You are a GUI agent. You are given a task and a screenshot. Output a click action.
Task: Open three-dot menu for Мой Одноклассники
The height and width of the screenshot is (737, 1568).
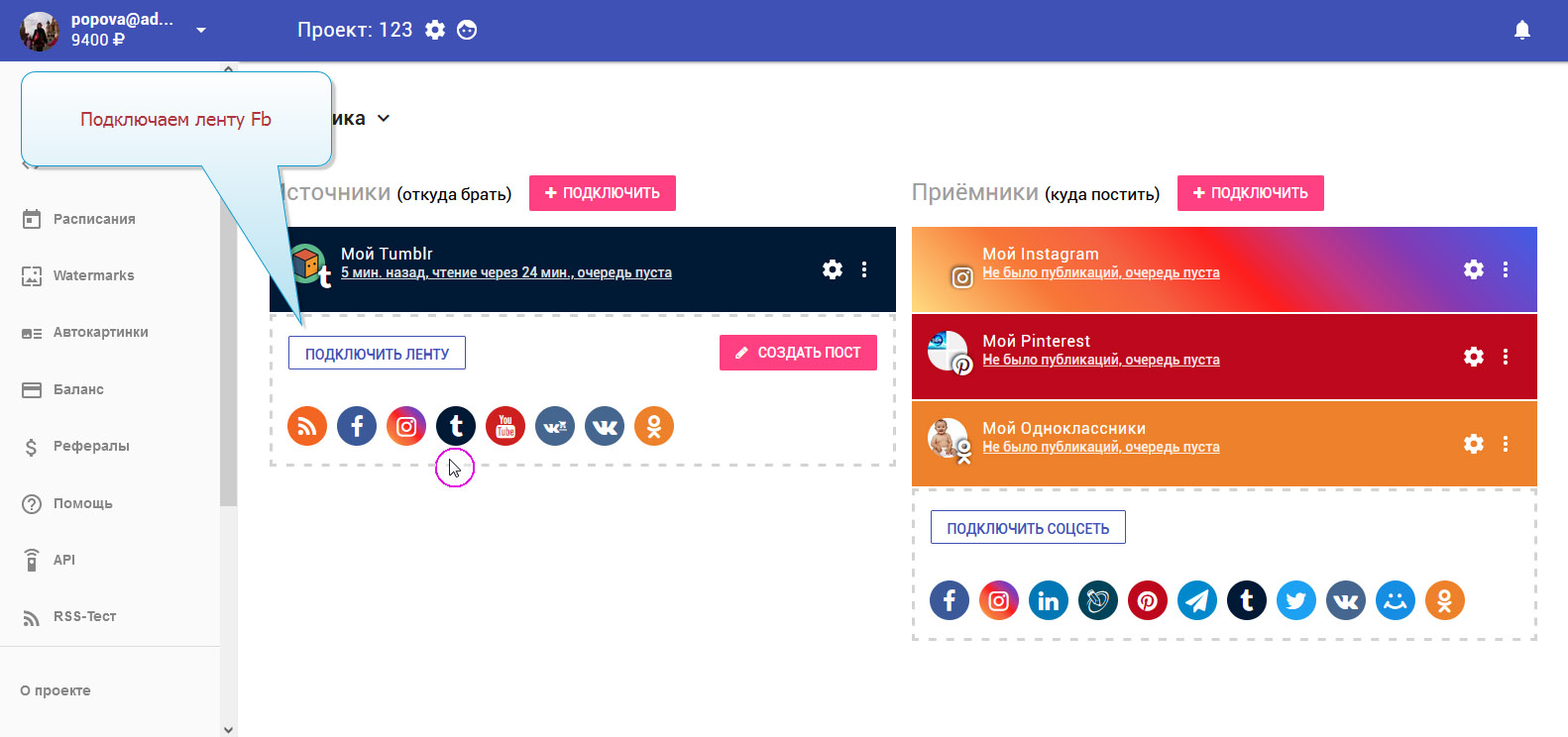(x=1506, y=444)
